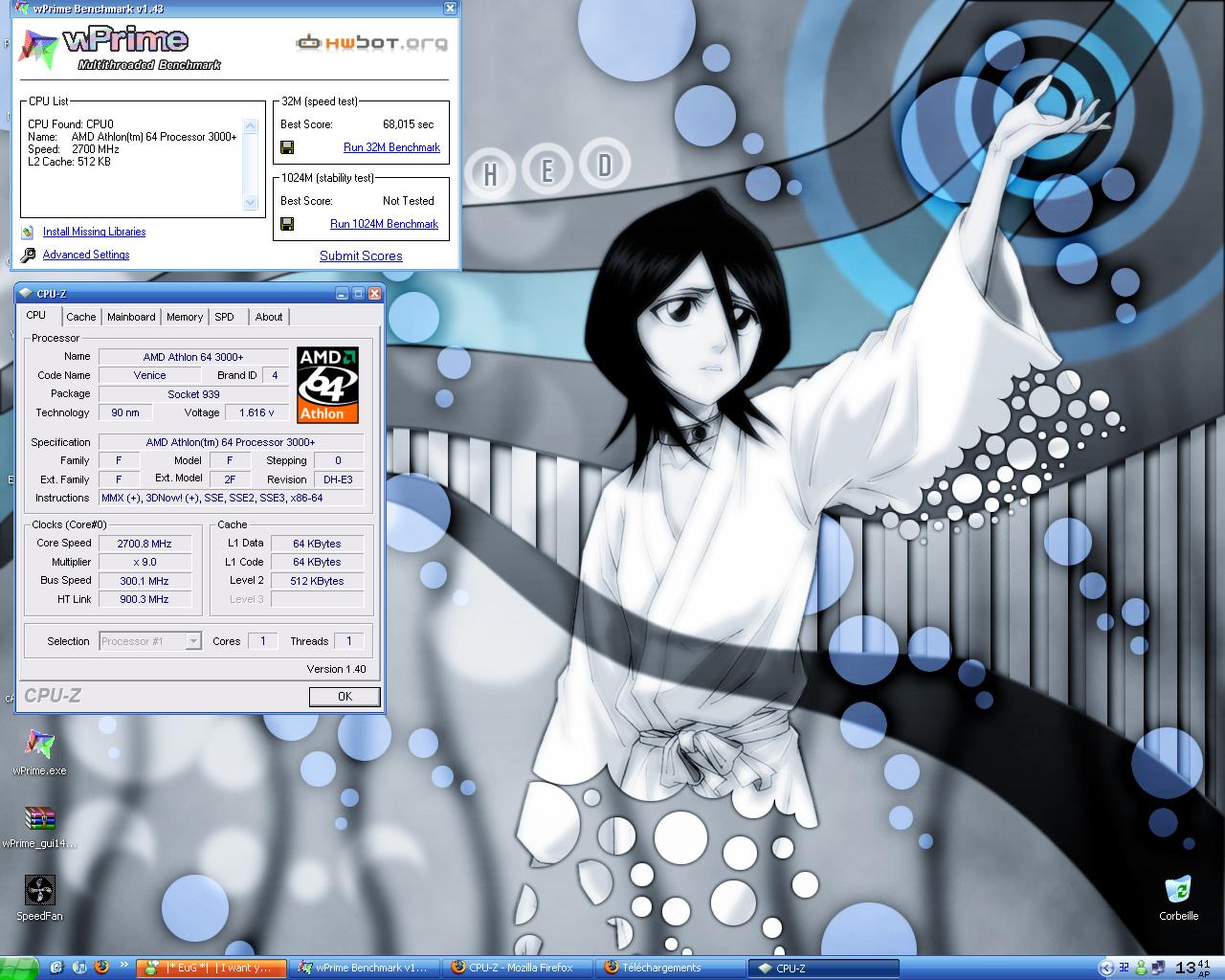
Task: Click OK button in CPU-Z
Action: (x=345, y=697)
